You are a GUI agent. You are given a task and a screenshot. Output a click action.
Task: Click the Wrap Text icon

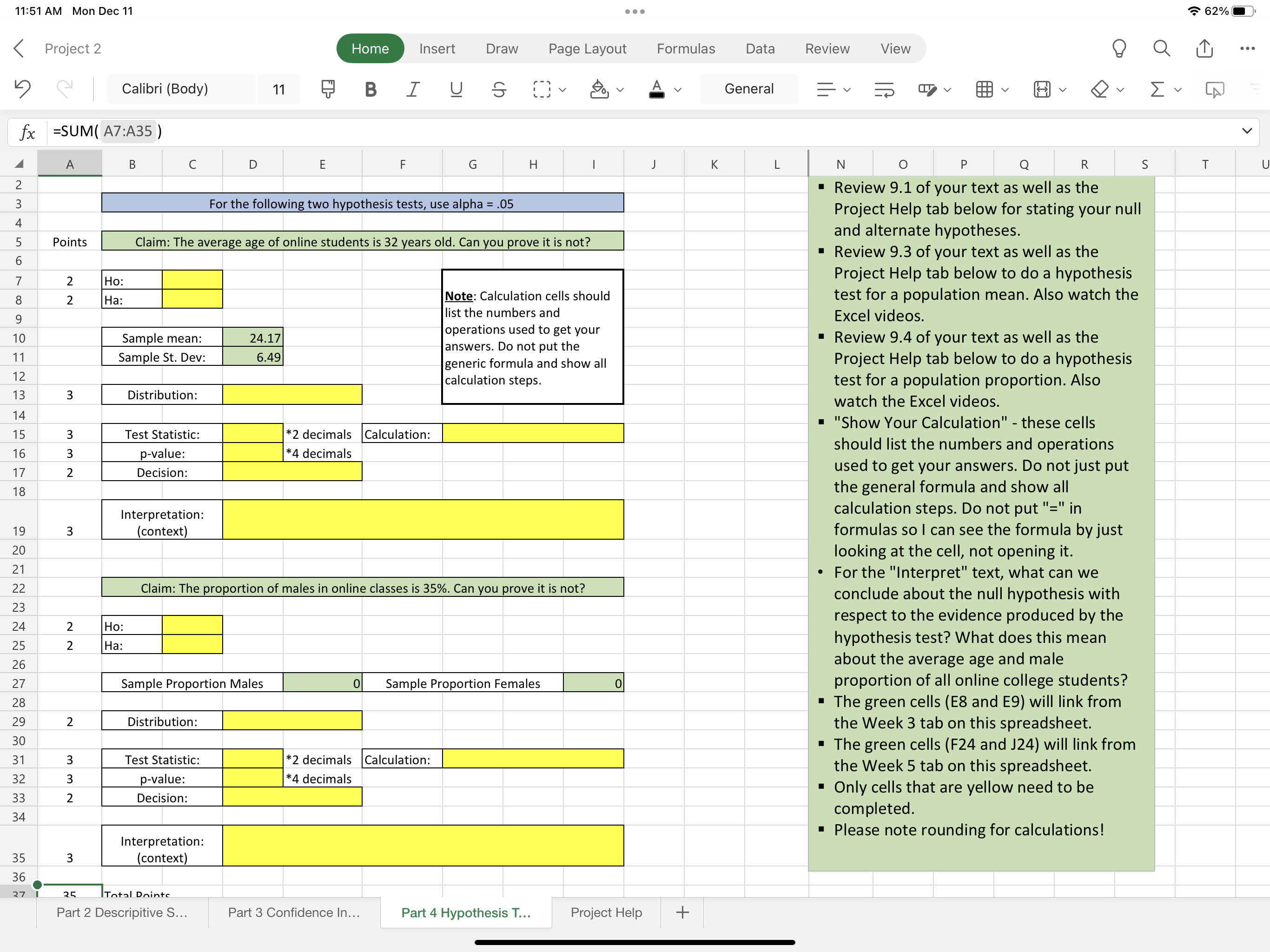pos(884,89)
